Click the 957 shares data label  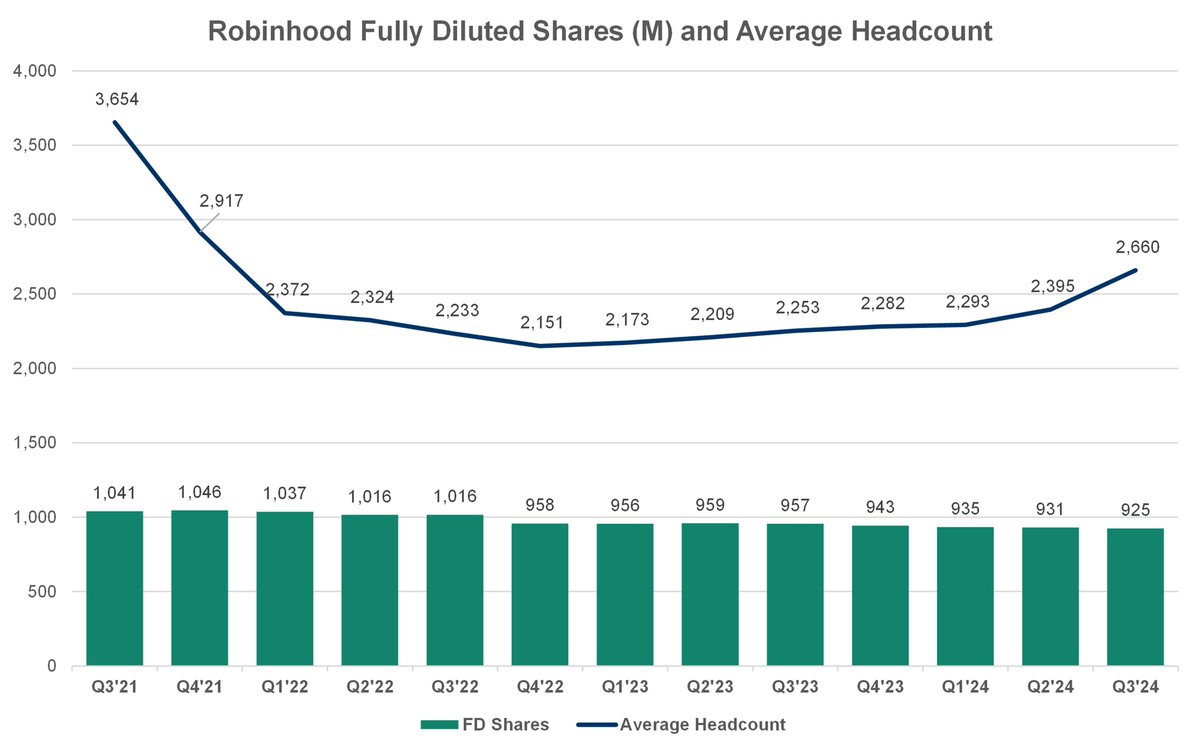(x=795, y=504)
